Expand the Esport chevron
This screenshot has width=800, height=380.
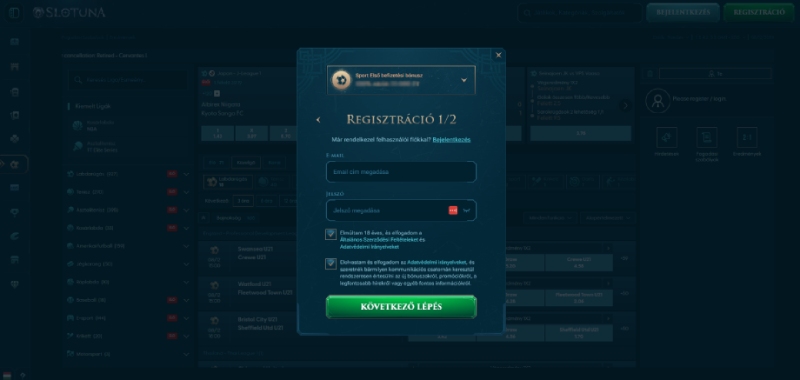186,318
